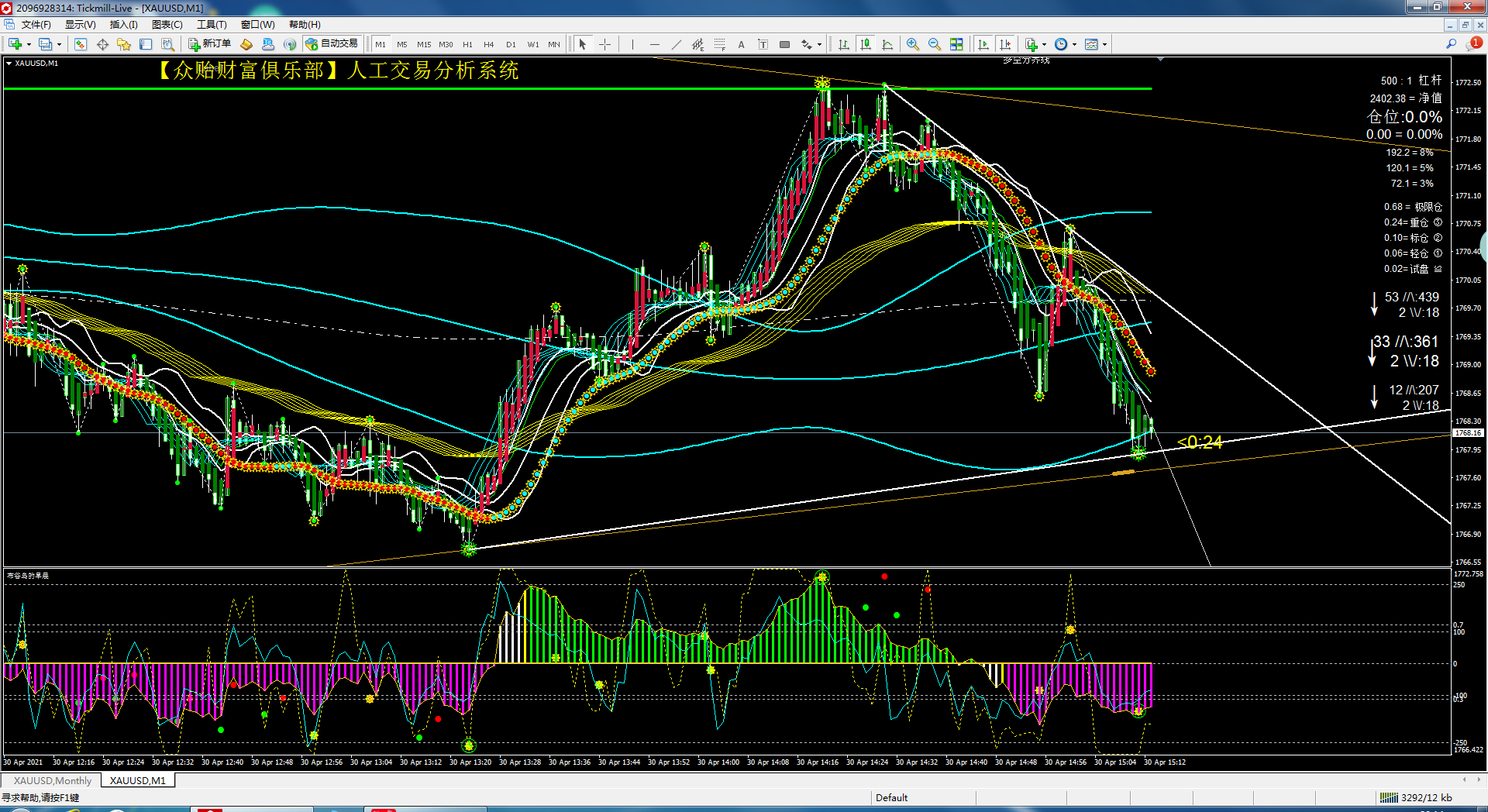Select the crosshair tool
The height and width of the screenshot is (812, 1488).
(x=605, y=44)
